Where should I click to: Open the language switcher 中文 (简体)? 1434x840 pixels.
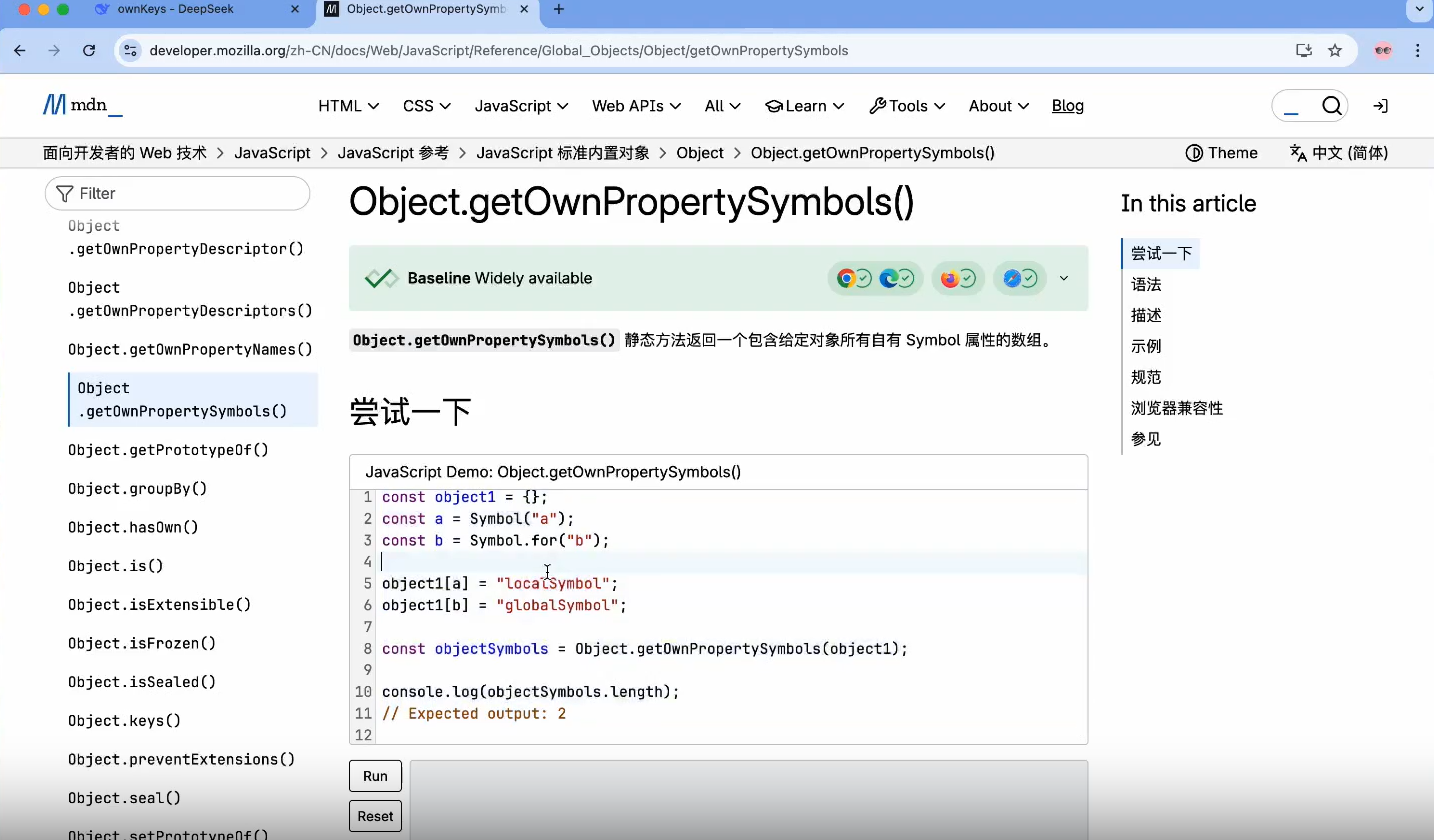click(x=1338, y=153)
